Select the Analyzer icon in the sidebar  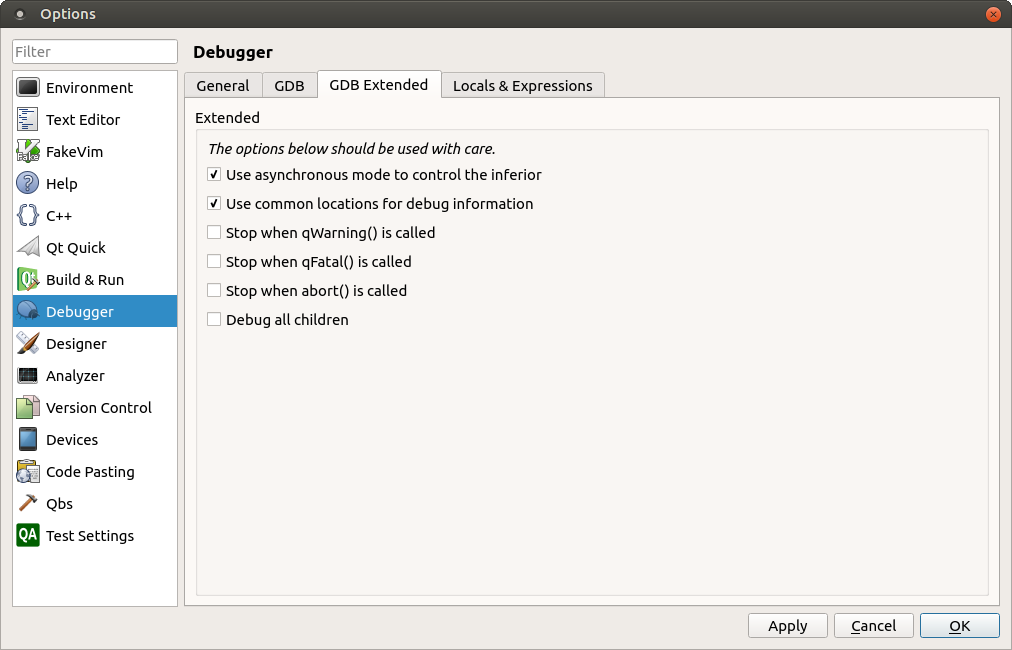tap(28, 375)
